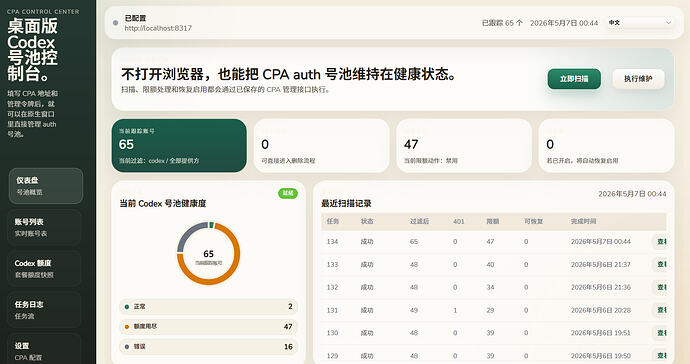This screenshot has height=364, width=690.
Task: Click the 任务 column header
Action: click(333, 221)
